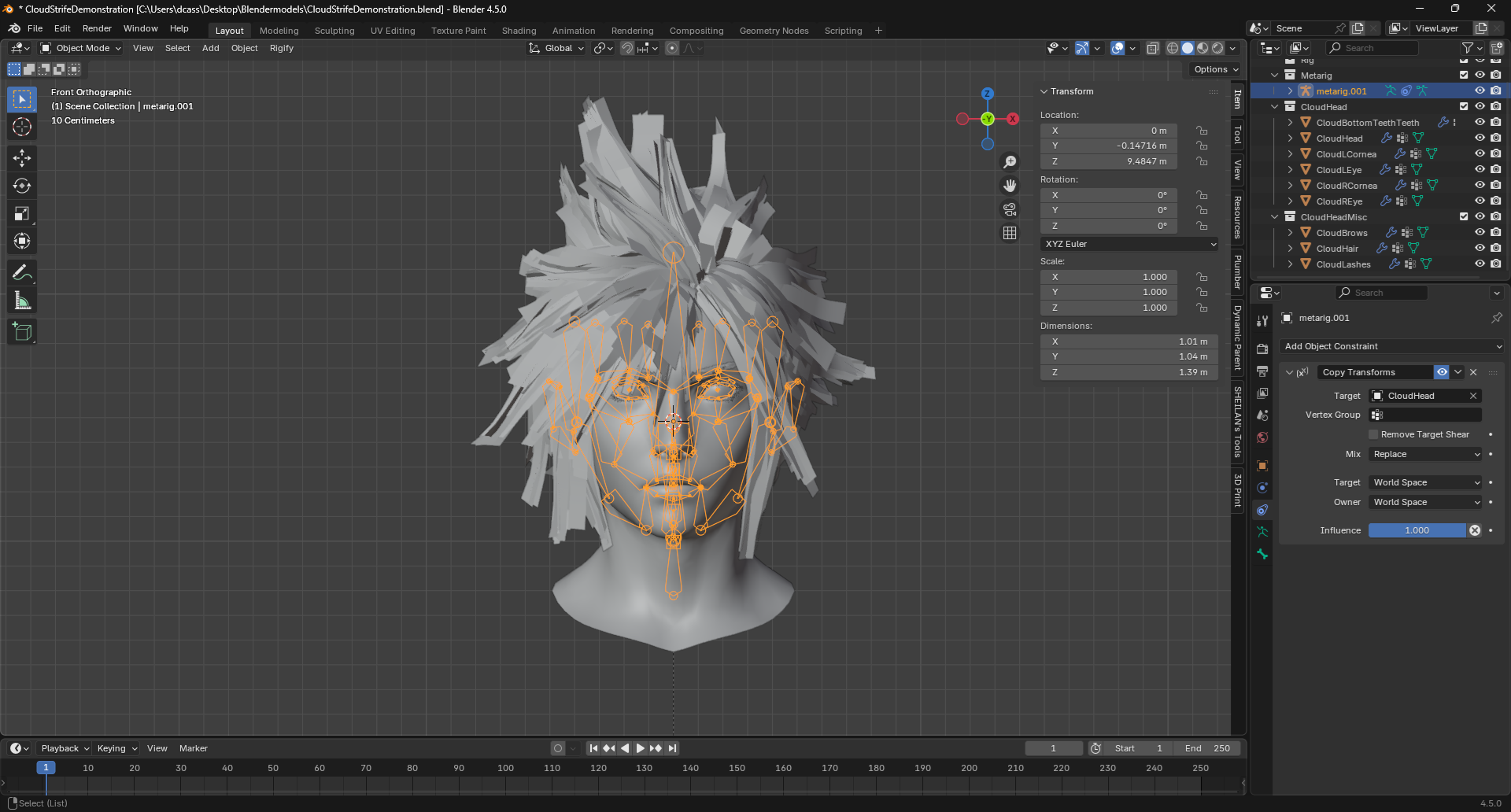Toggle lock on Location X

1202,131
